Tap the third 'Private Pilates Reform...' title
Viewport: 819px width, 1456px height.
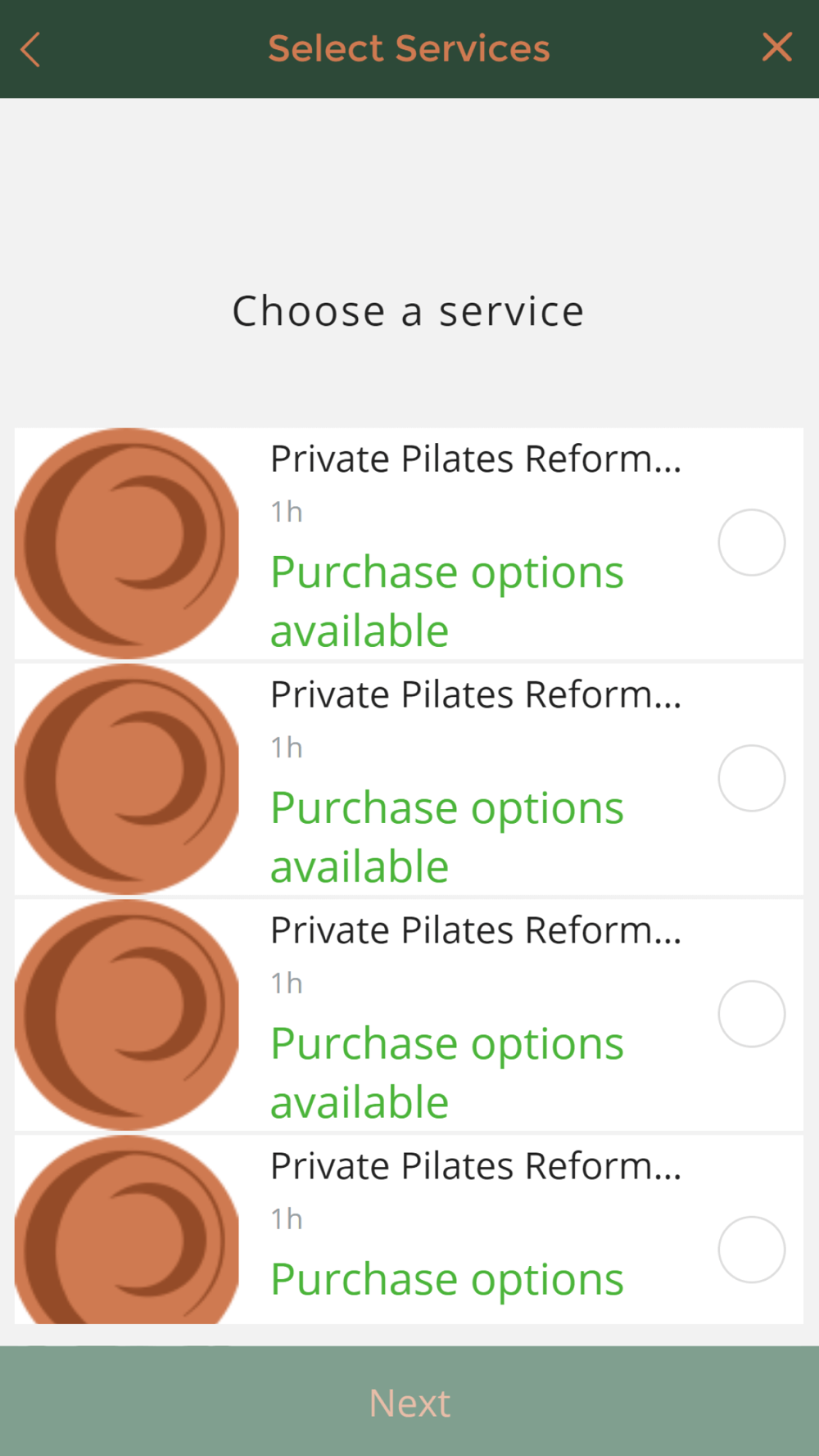click(x=476, y=930)
